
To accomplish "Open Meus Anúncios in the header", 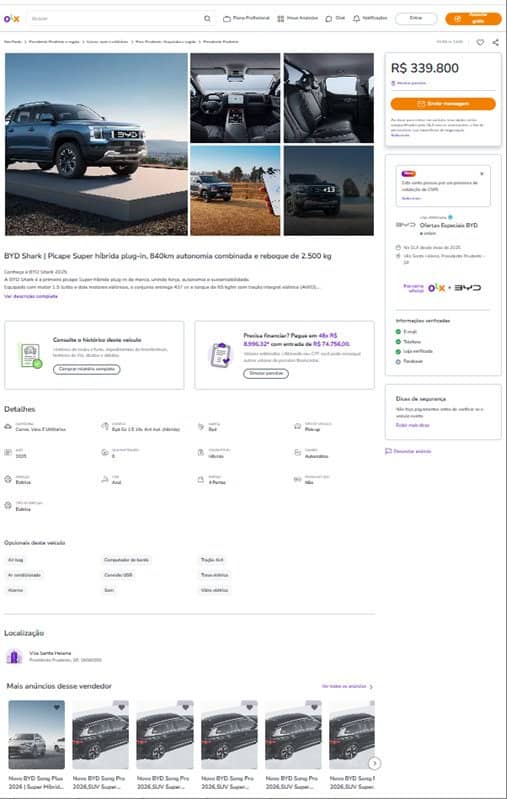I will point(298,18).
